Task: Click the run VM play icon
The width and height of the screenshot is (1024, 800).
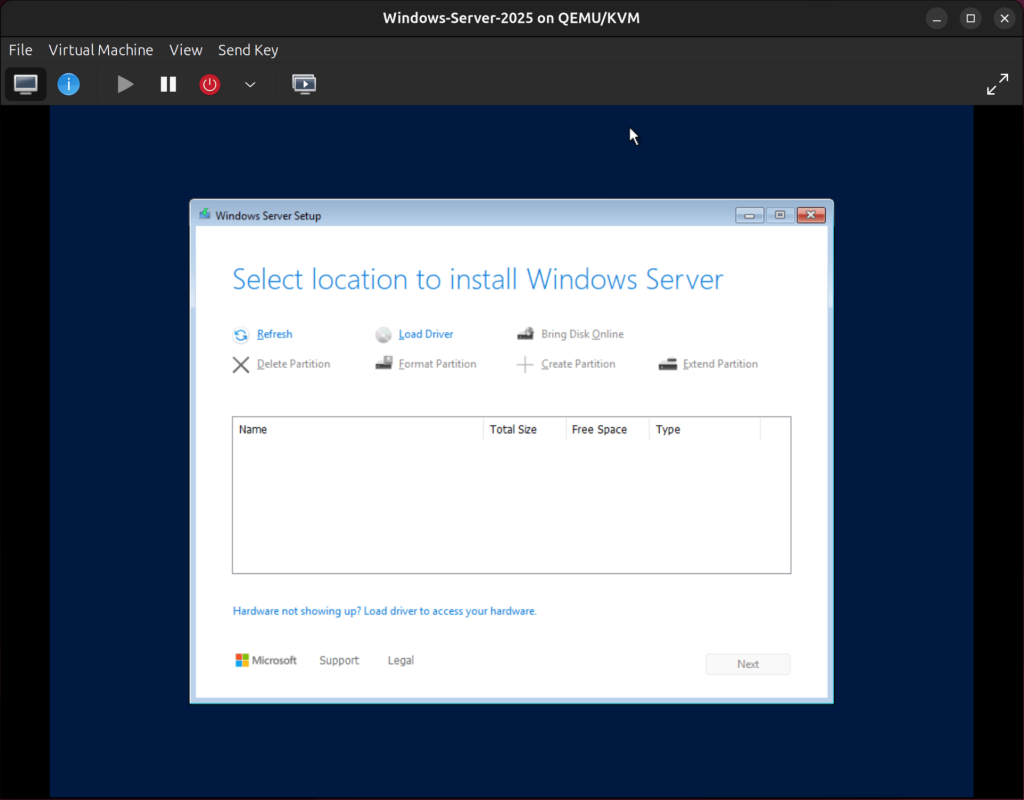Action: (x=125, y=84)
